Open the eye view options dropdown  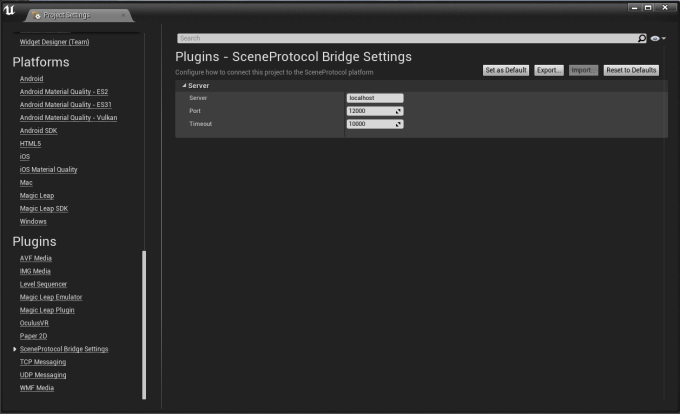[x=657, y=38]
